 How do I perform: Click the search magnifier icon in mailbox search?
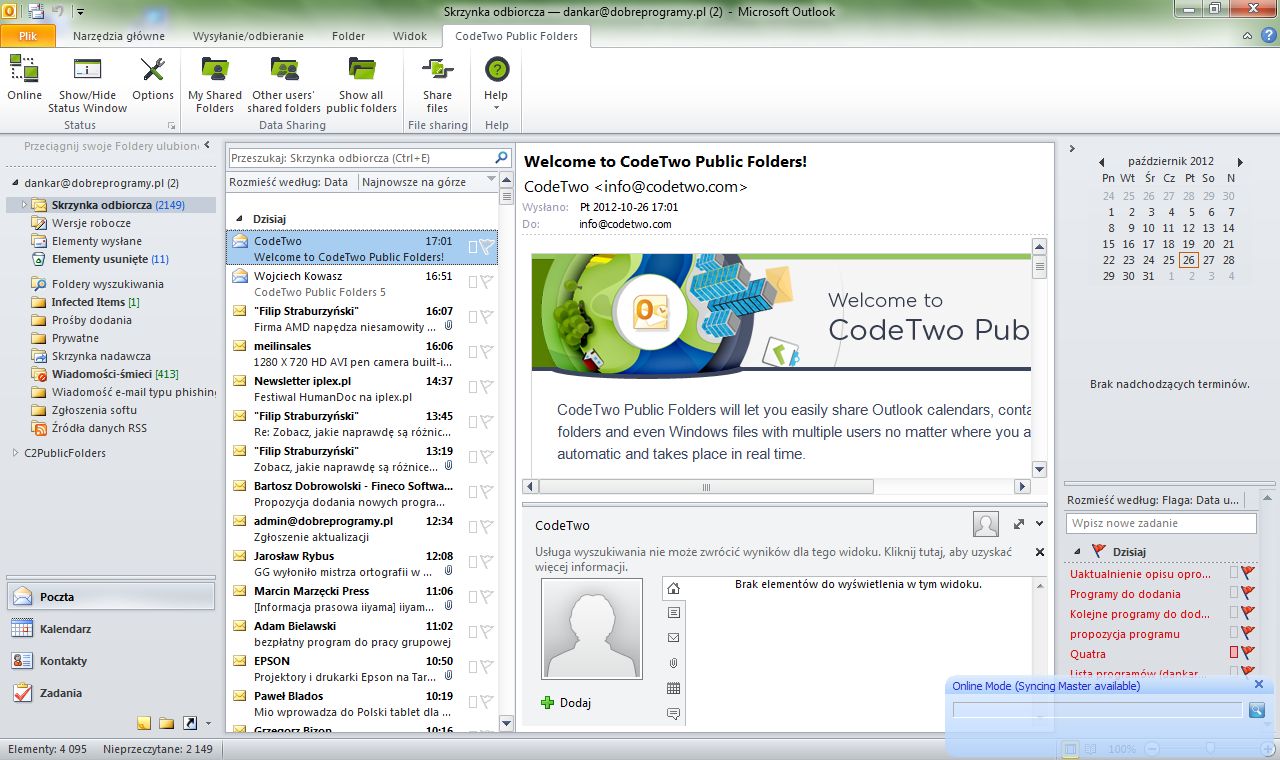(x=502, y=158)
